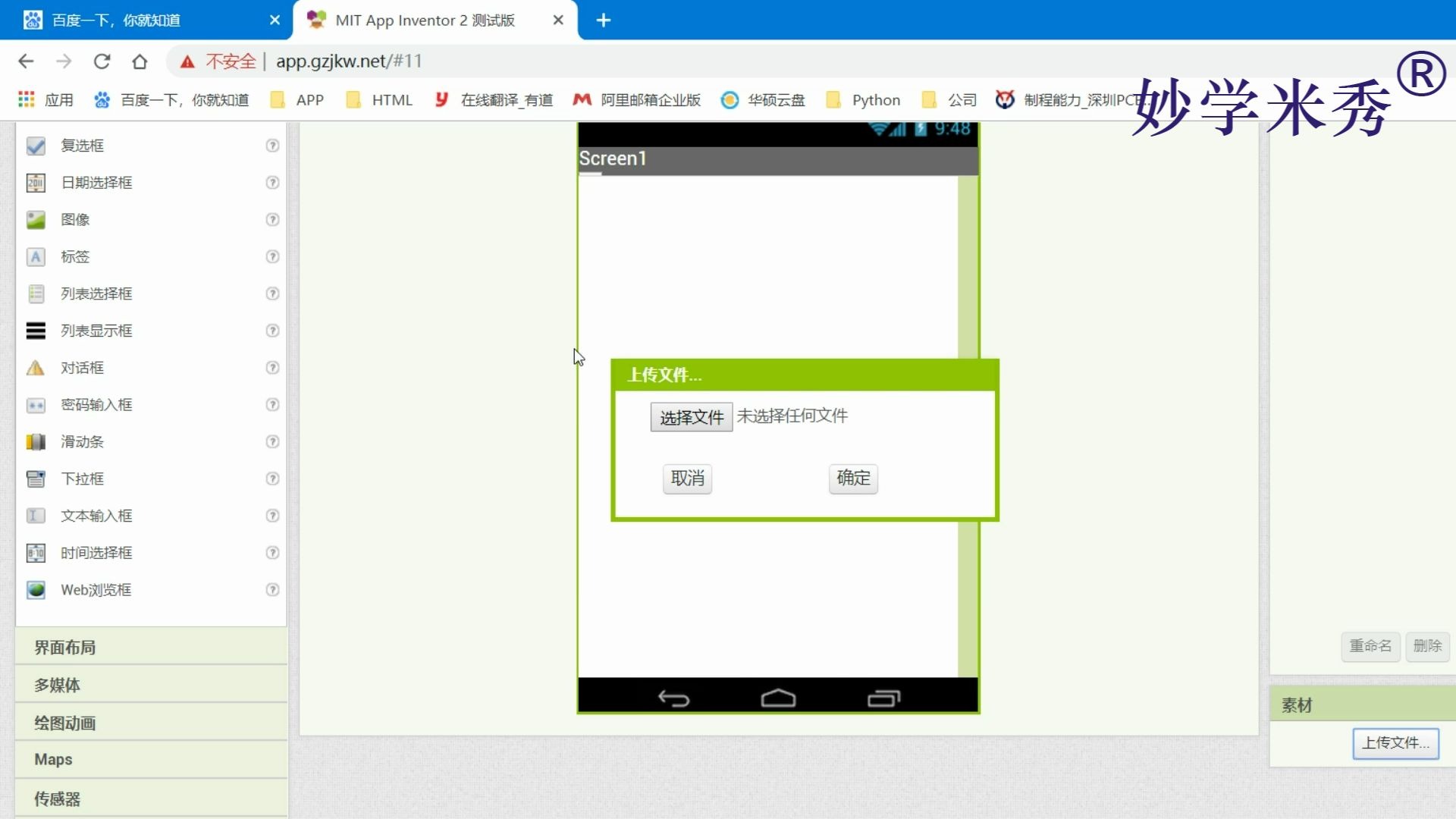The image size is (1456, 819).
Task: Expand the 传感器 palette section
Action: (151, 799)
